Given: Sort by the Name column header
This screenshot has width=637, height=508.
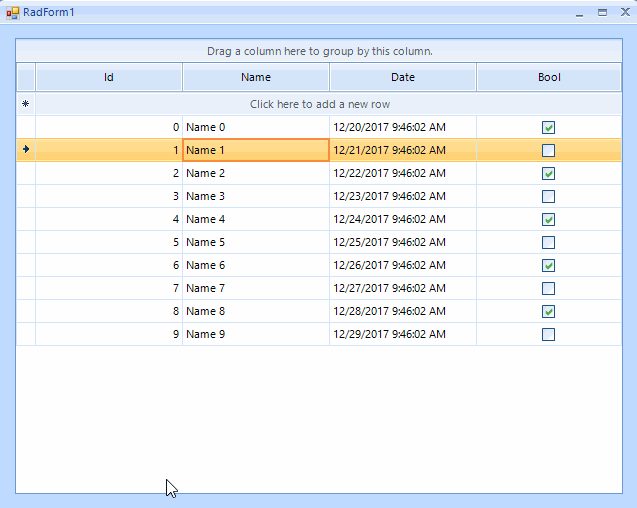Looking at the screenshot, I should [x=256, y=77].
